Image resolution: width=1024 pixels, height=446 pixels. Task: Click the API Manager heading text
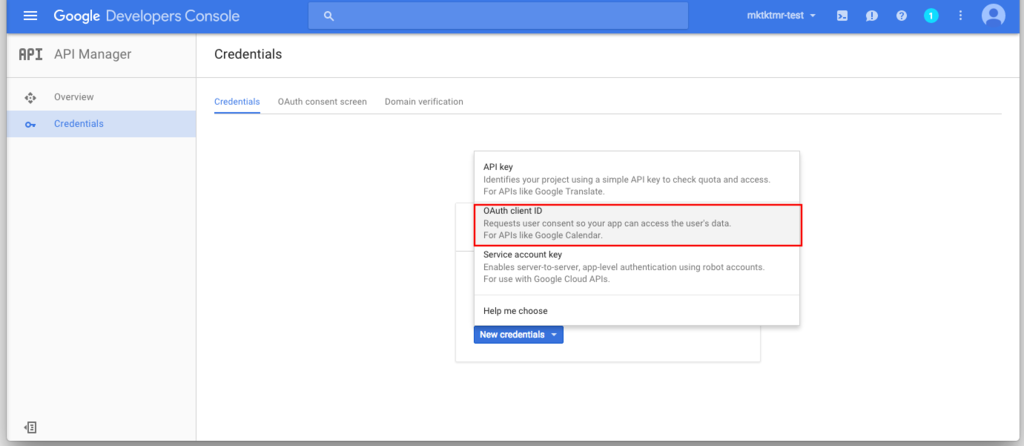point(93,54)
